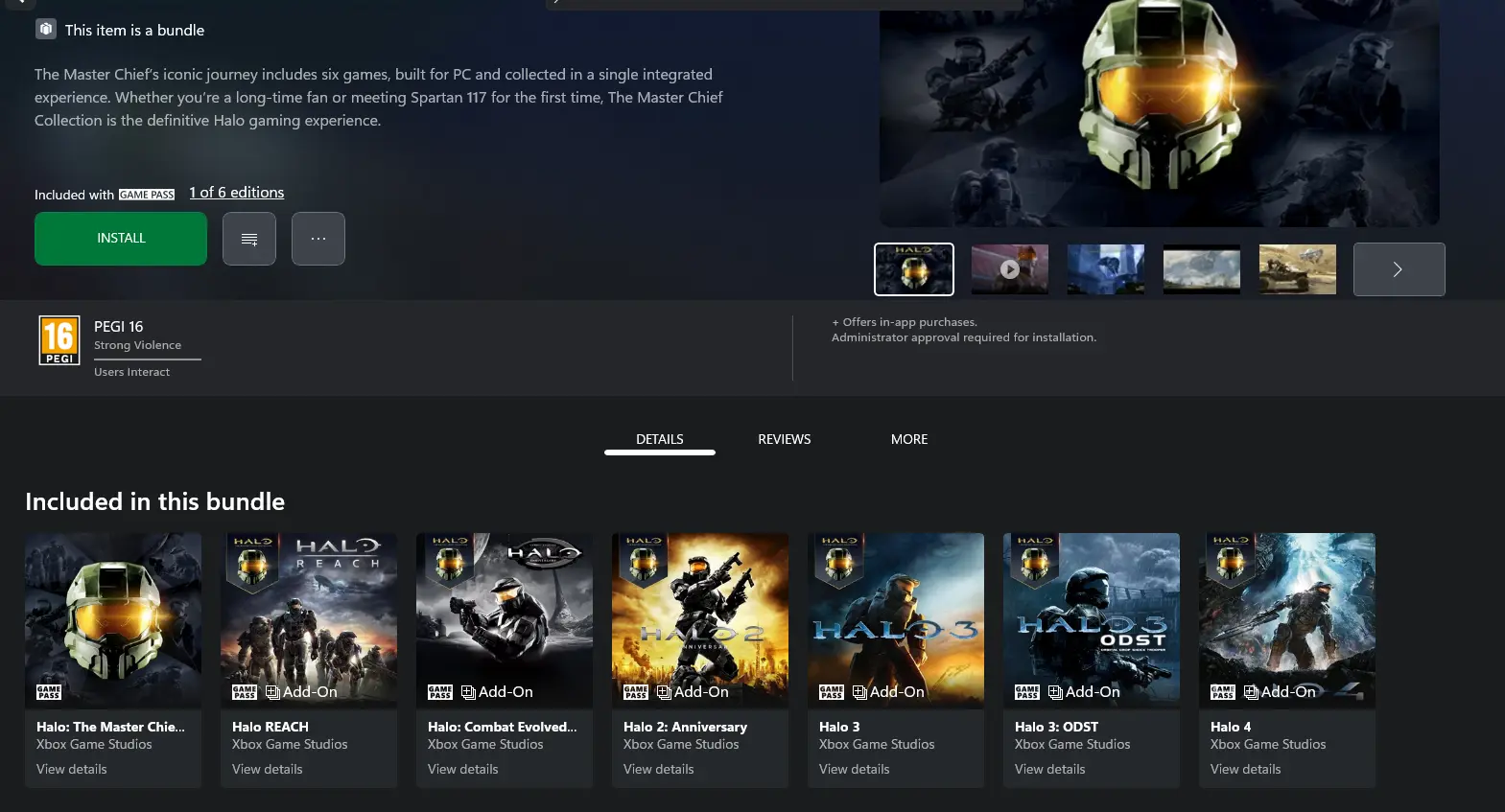
Task: Open the Halo: Combat Evolved cover art
Action: 505,620
